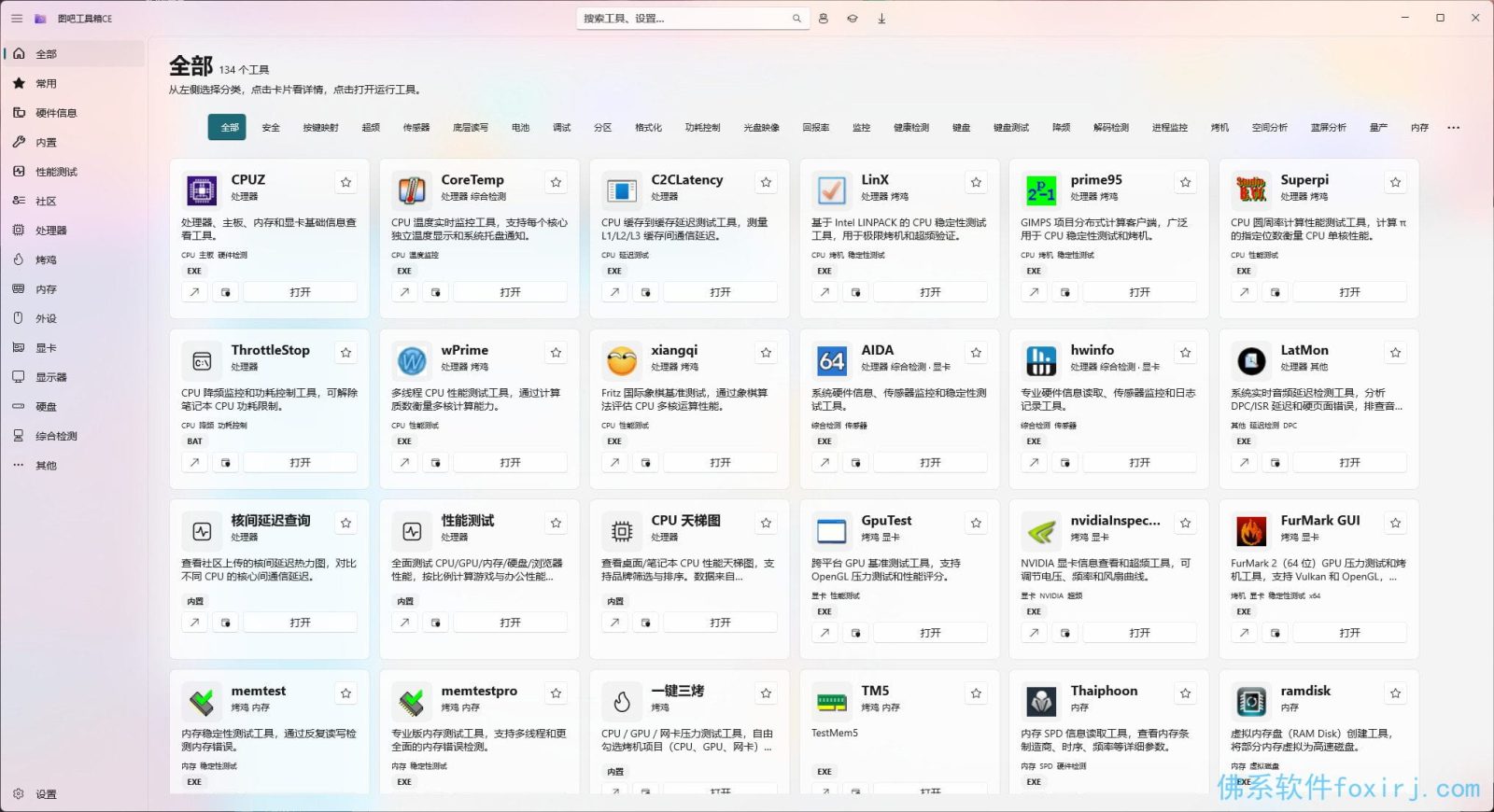Select 处理器 in the sidebar

tap(74, 231)
